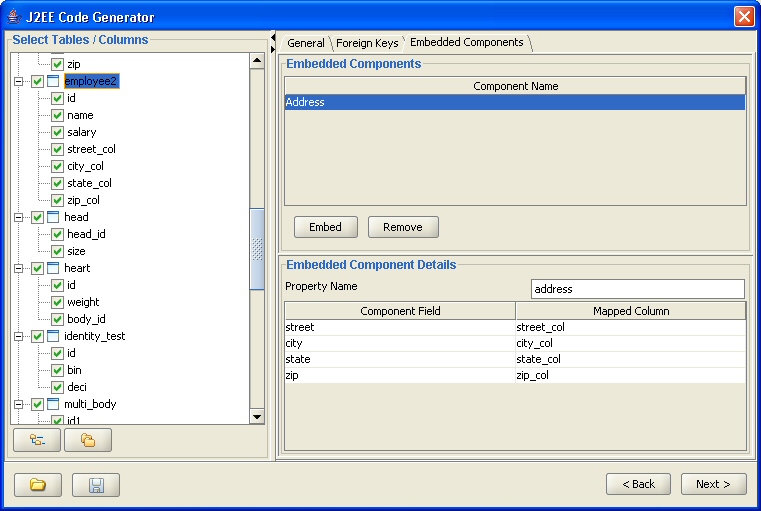Click the street_col mapped column cell

point(630,327)
